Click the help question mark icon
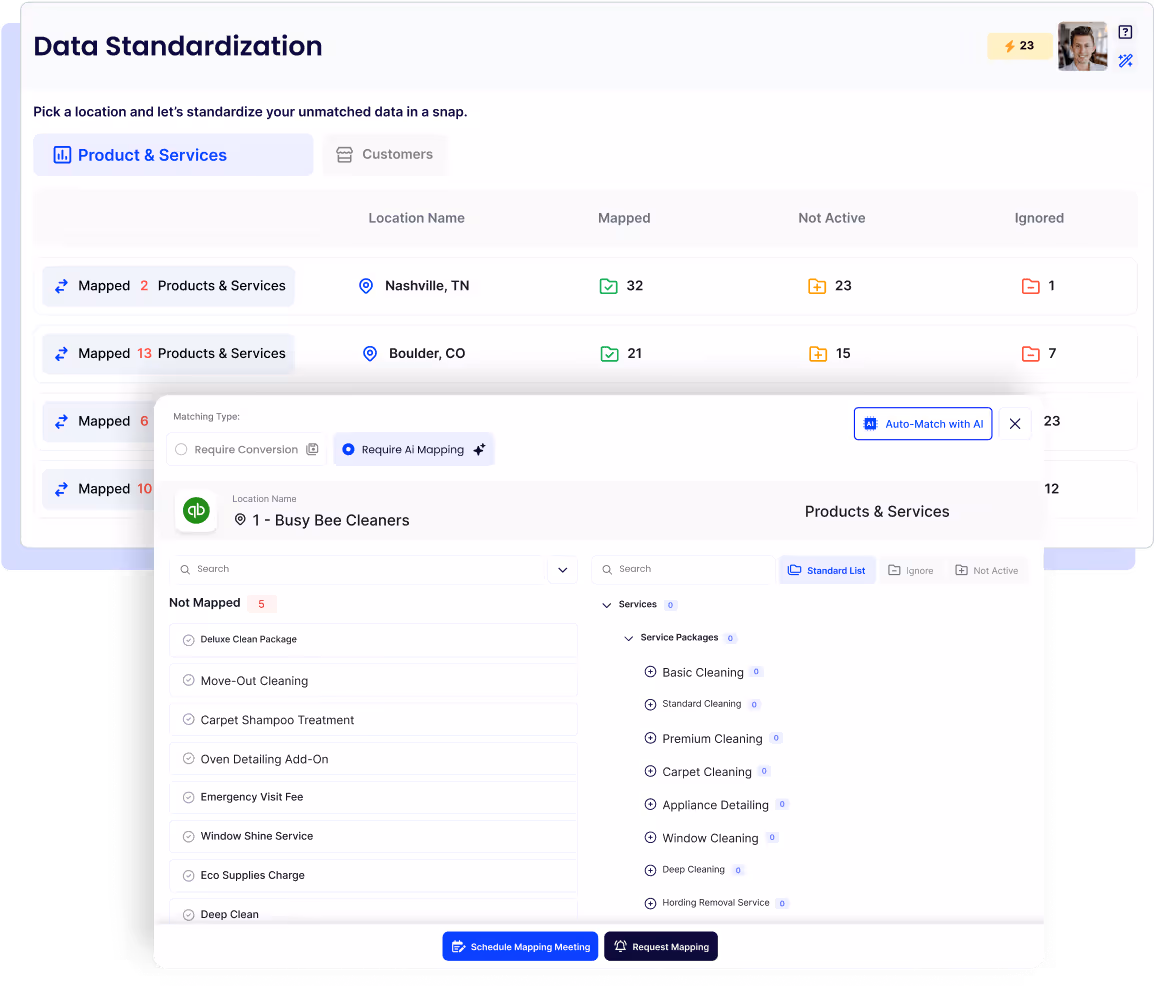Screen dimensions: 1154x986 point(1125,32)
